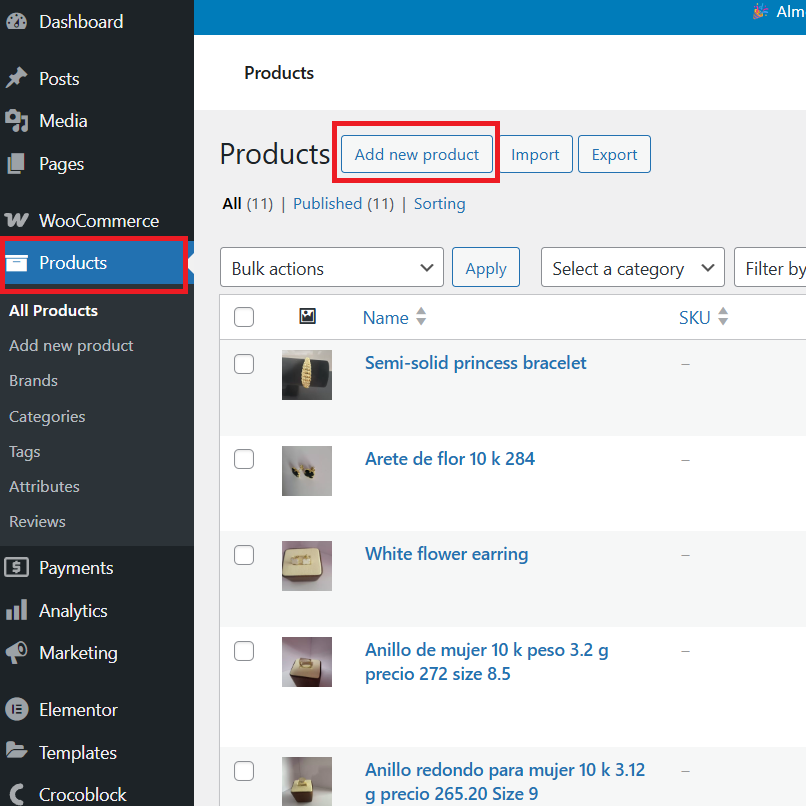Viewport: 806px width, 806px height.
Task: Sort products by Name column
Action: (x=386, y=318)
